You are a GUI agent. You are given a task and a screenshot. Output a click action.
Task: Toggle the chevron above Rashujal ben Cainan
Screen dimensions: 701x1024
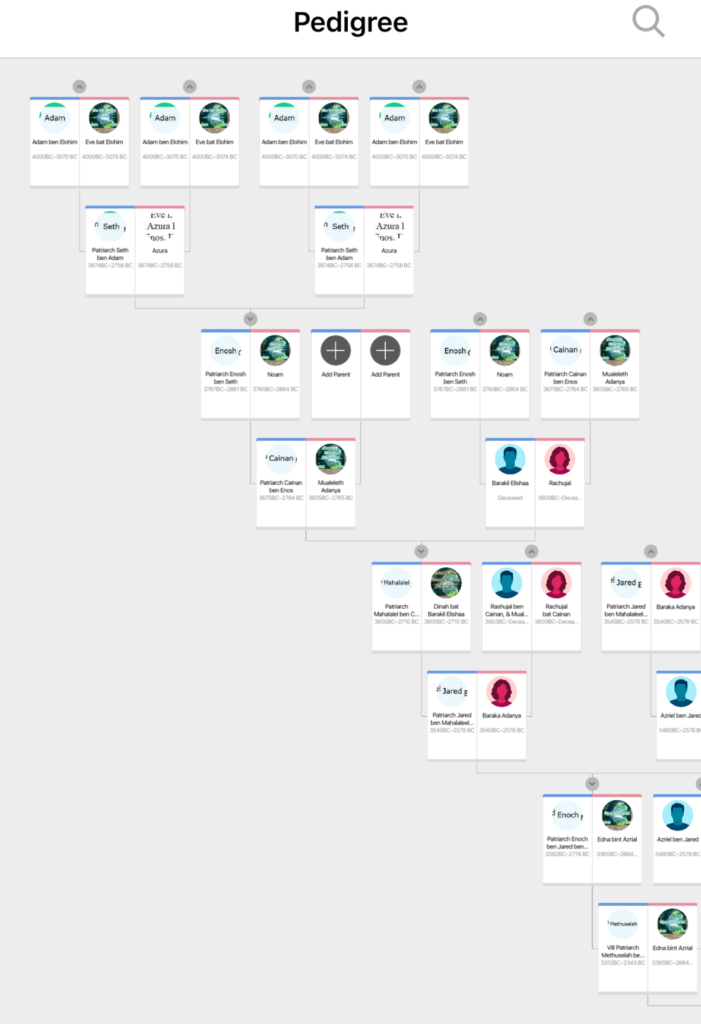pyautogui.click(x=531, y=551)
